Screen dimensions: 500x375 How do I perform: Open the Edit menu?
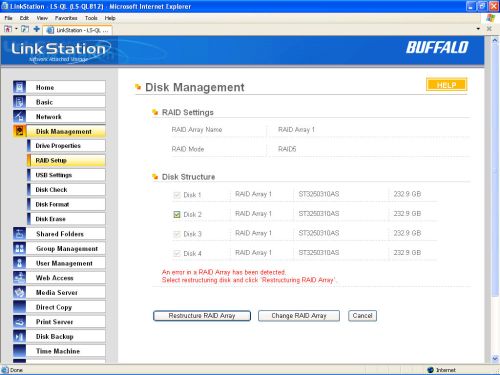(x=24, y=18)
